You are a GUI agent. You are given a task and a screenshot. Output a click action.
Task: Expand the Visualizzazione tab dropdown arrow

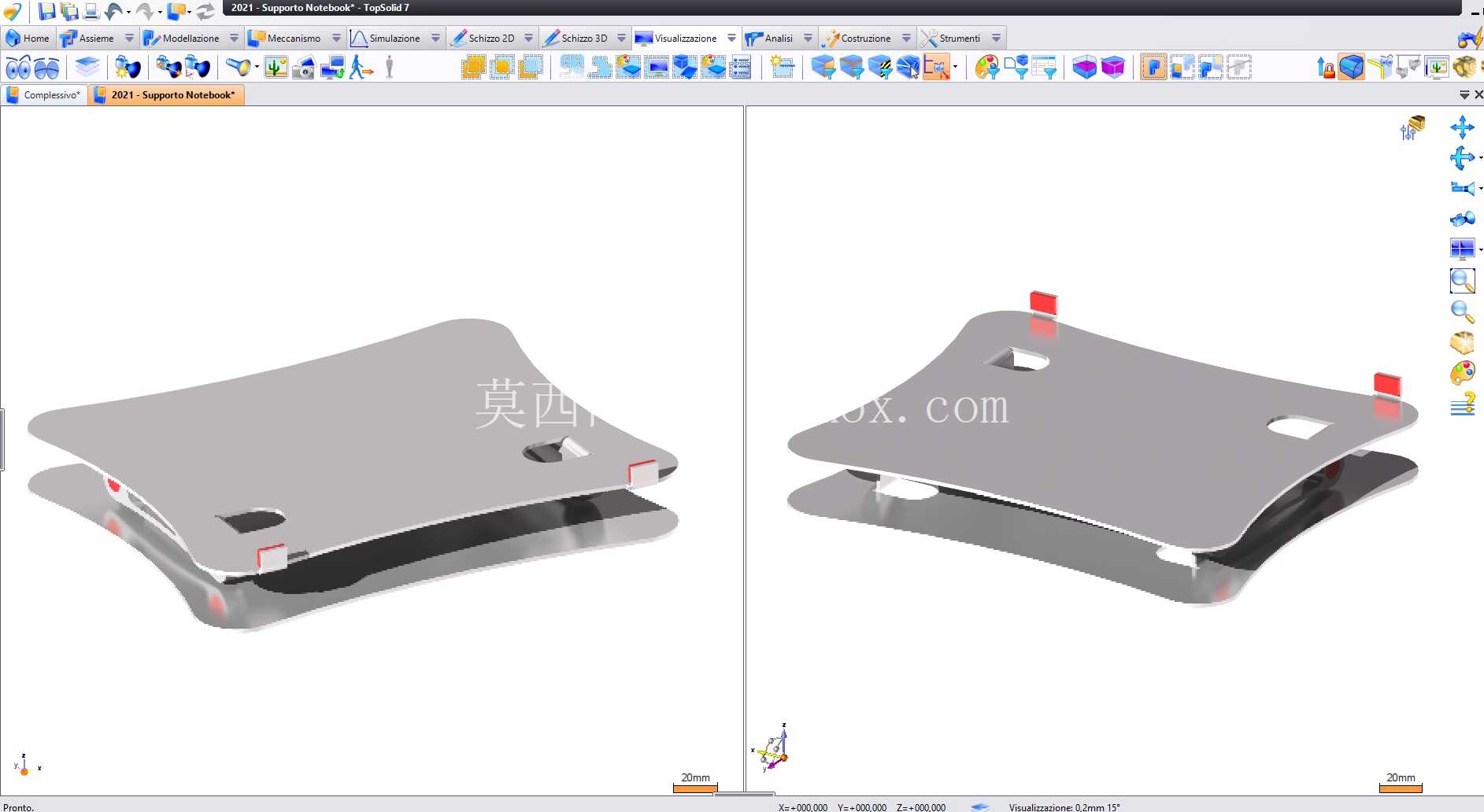(x=731, y=38)
